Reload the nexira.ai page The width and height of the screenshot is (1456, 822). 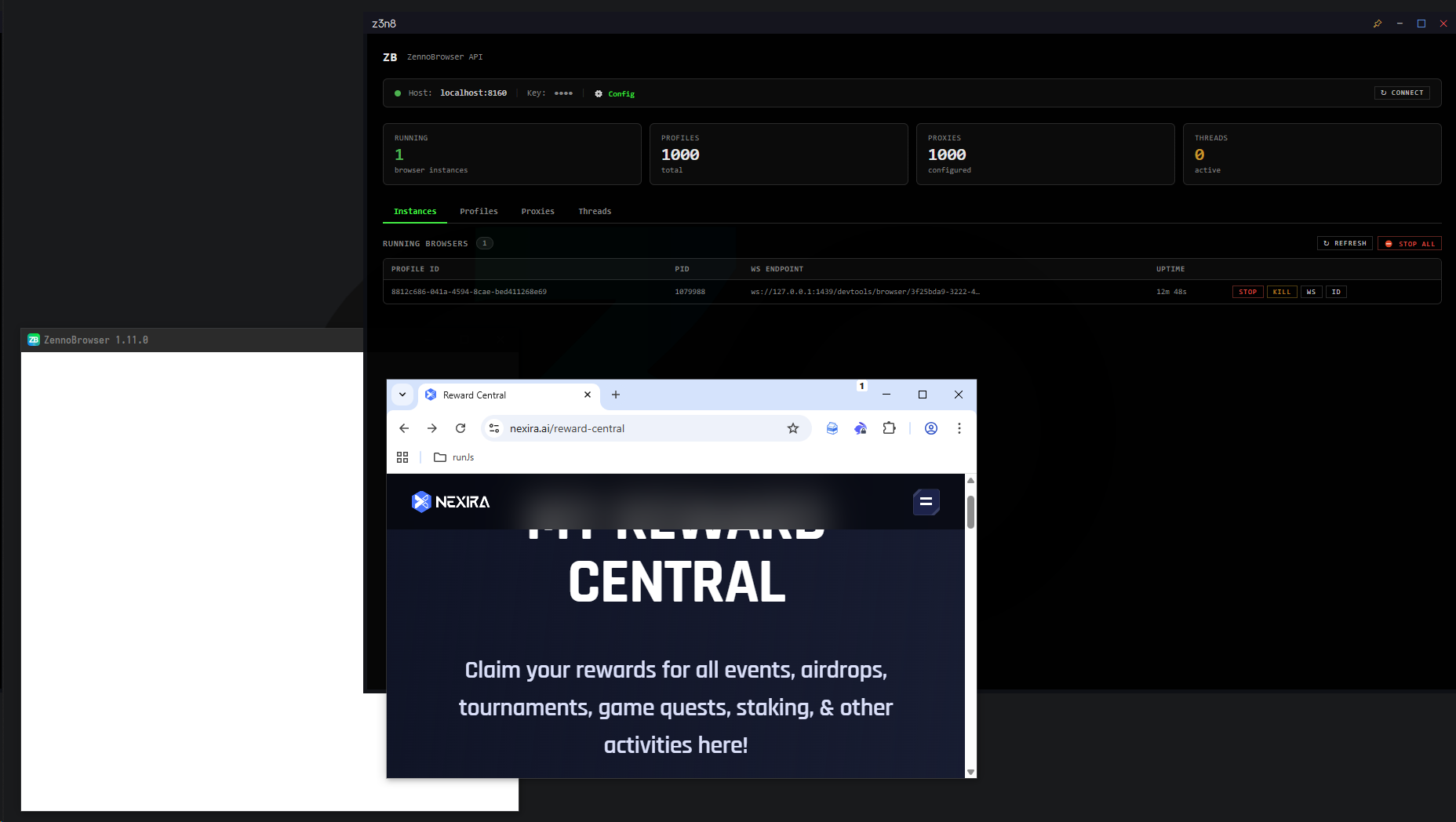click(x=460, y=428)
